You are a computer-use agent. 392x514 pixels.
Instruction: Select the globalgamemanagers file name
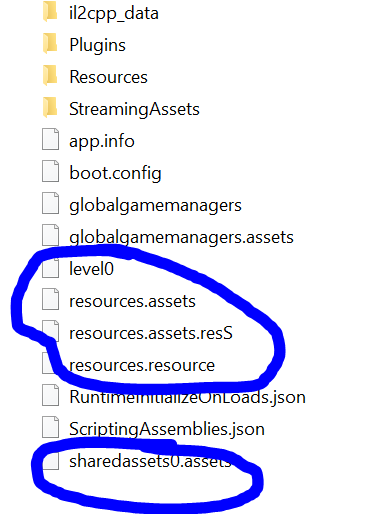155,205
